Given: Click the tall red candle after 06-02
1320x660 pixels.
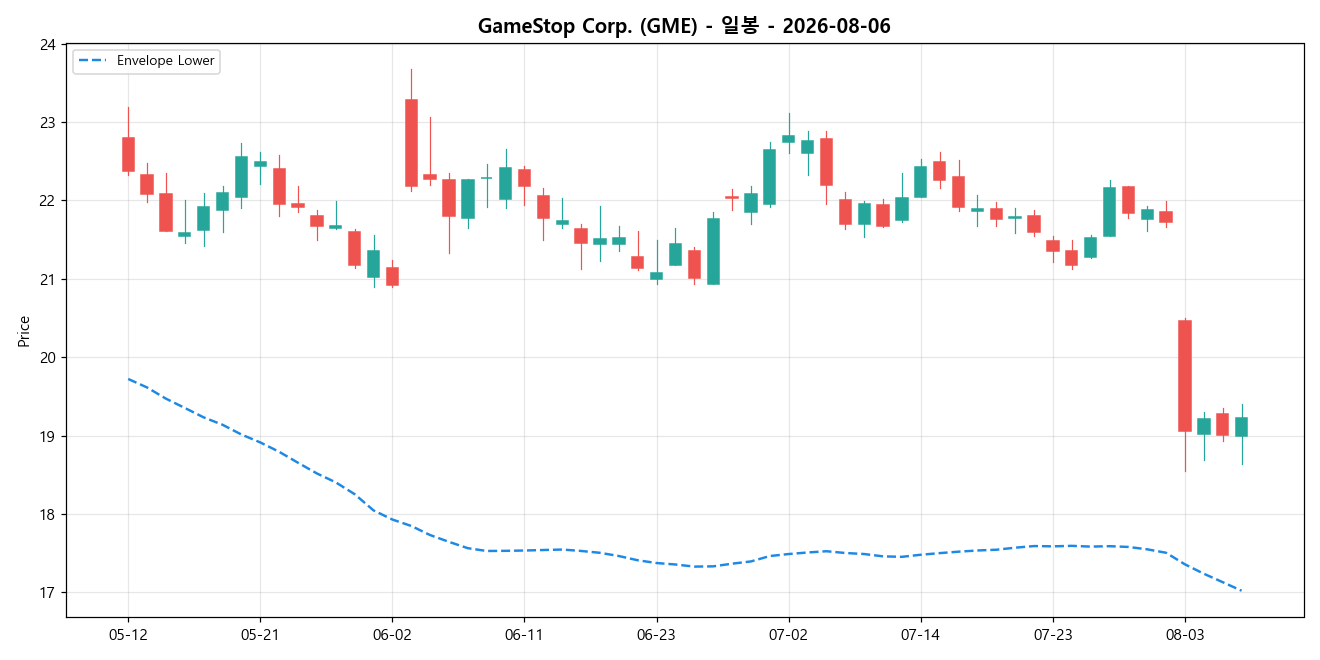Looking at the screenshot, I should tap(411, 143).
